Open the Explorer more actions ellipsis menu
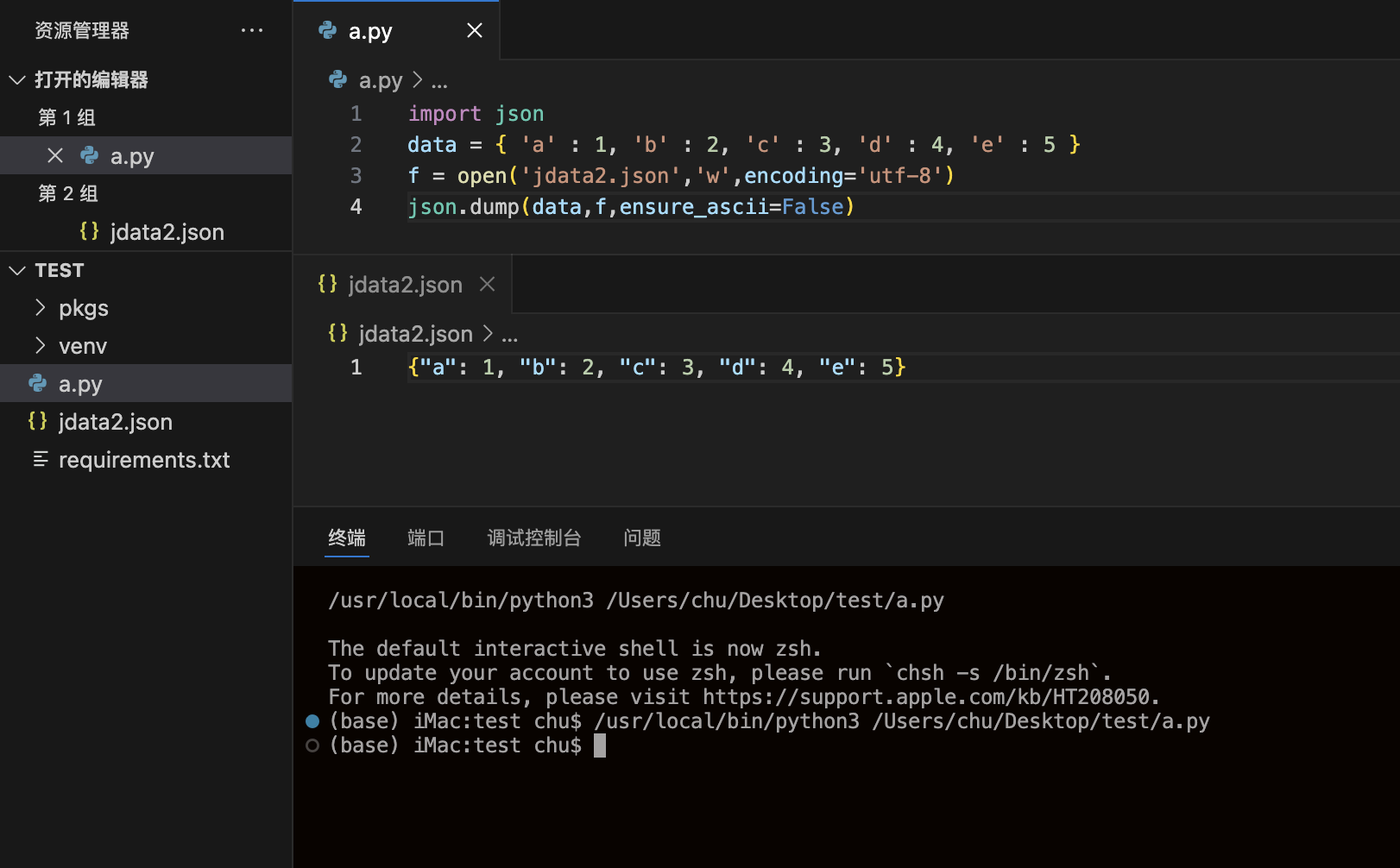Viewport: 1400px width, 868px height. tap(251, 30)
